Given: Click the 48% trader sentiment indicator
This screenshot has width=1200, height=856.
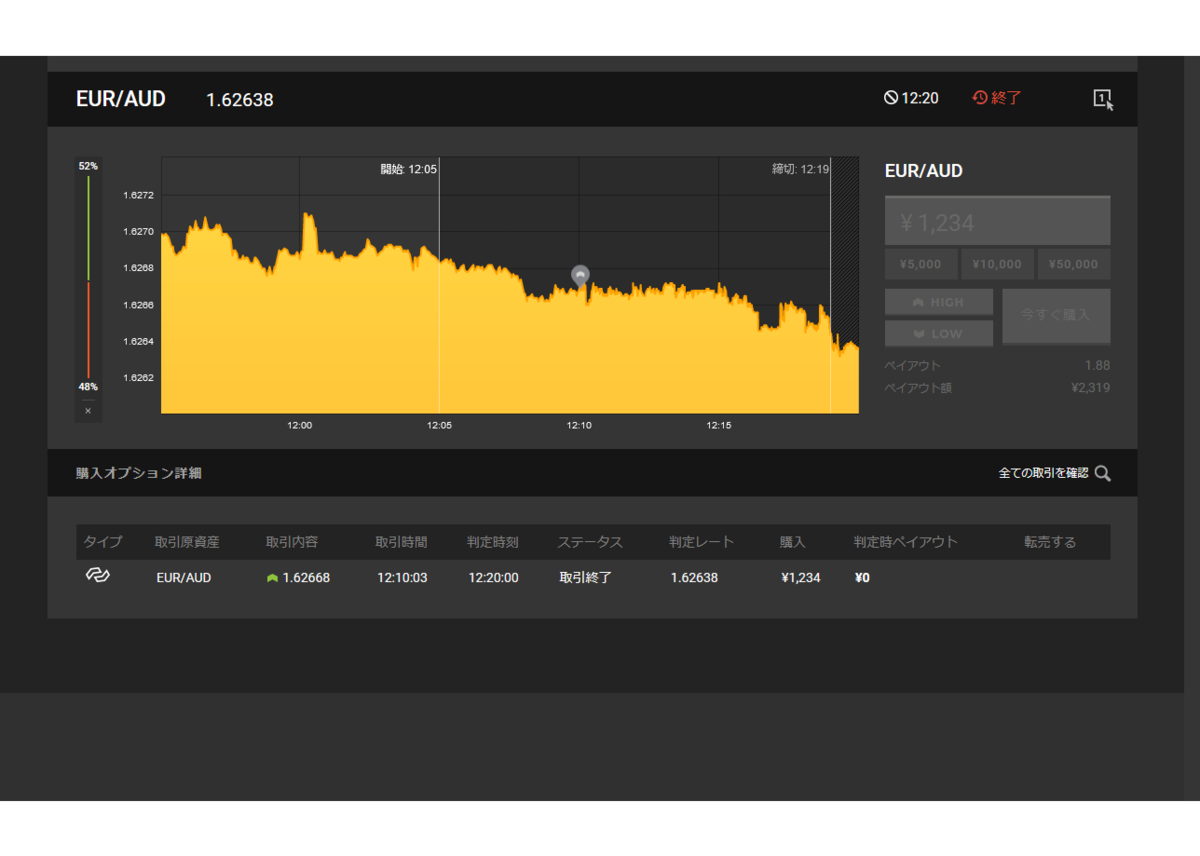Looking at the screenshot, I should (x=88, y=387).
